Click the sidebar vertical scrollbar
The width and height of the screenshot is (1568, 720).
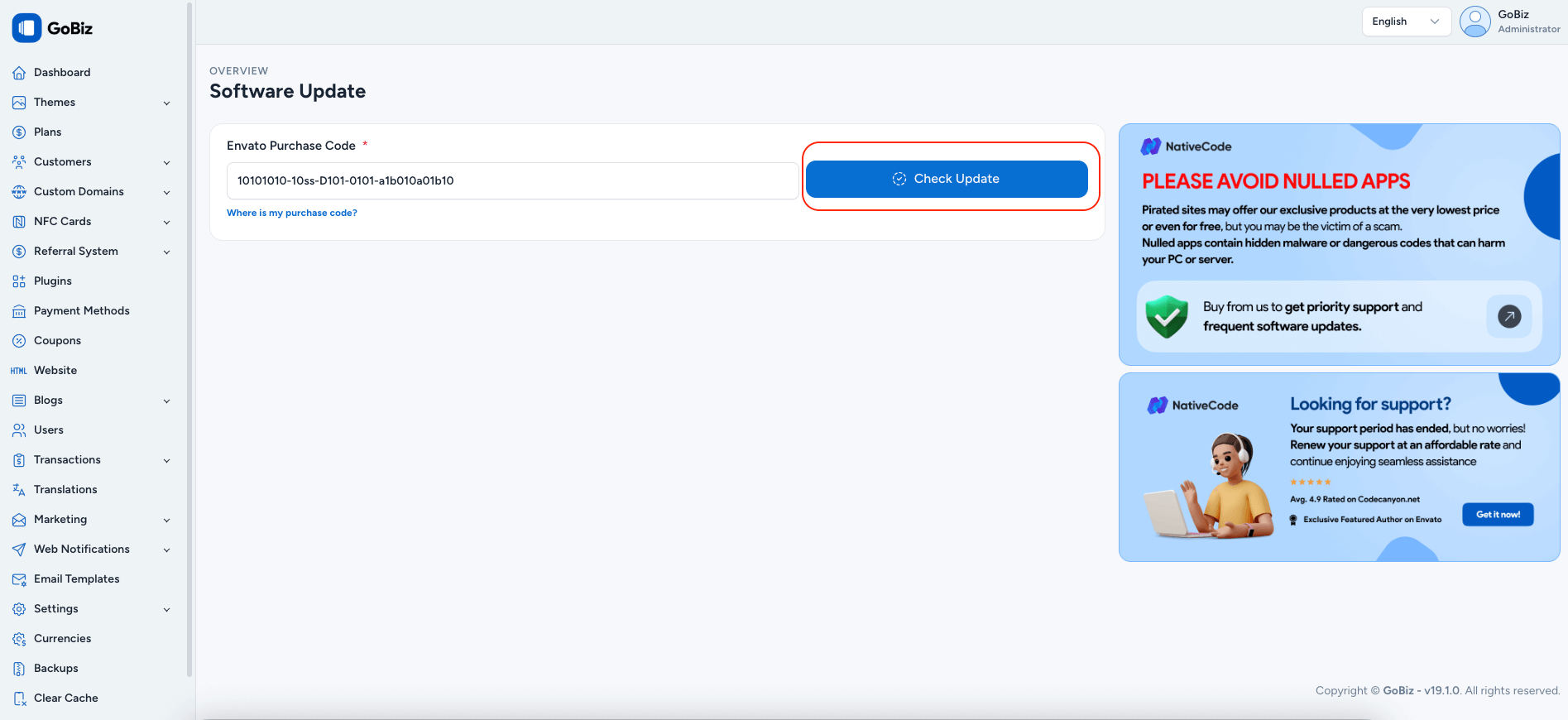point(189,339)
